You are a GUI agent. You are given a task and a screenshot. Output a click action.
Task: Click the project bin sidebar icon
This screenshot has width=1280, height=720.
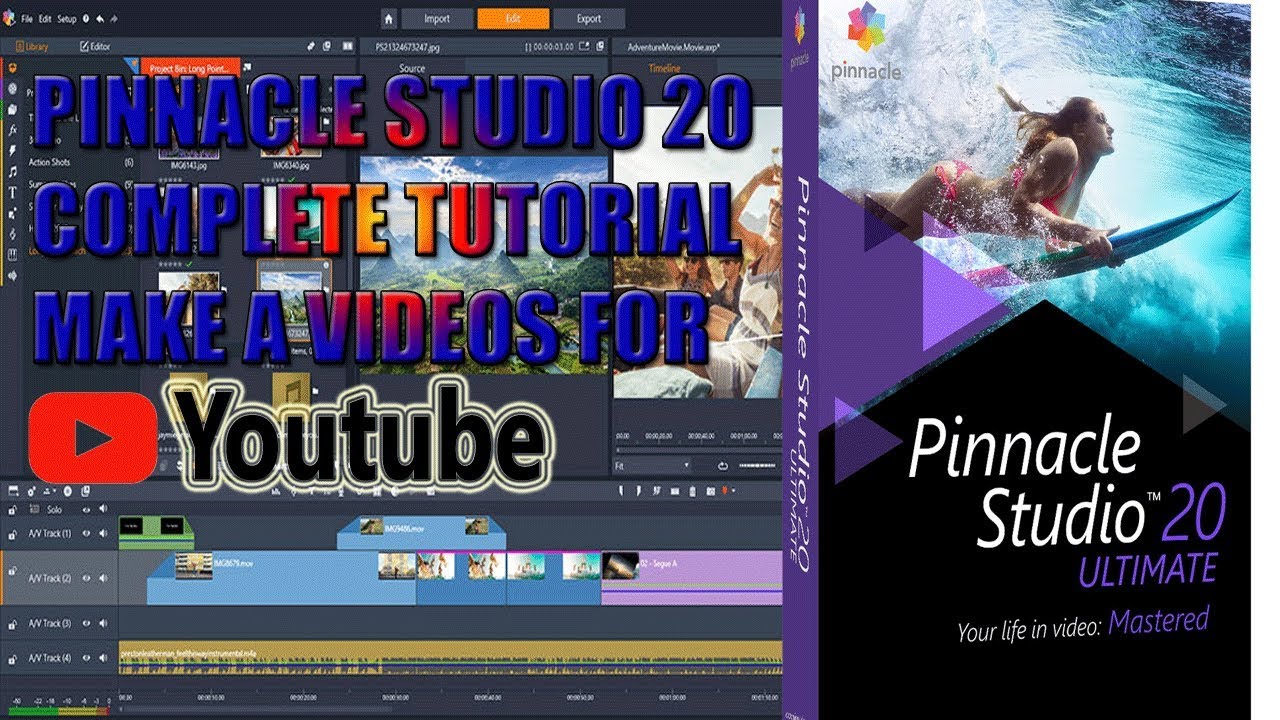tap(12, 67)
